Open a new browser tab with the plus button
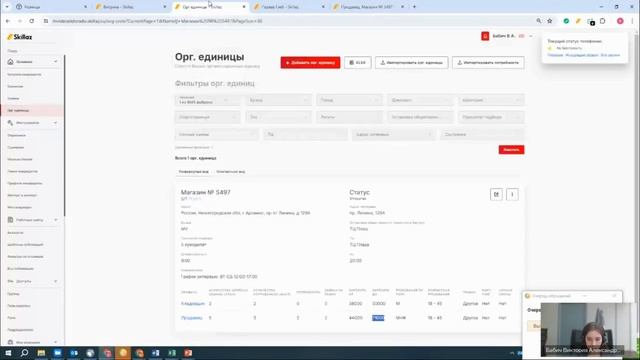 pyautogui.click(x=414, y=7)
